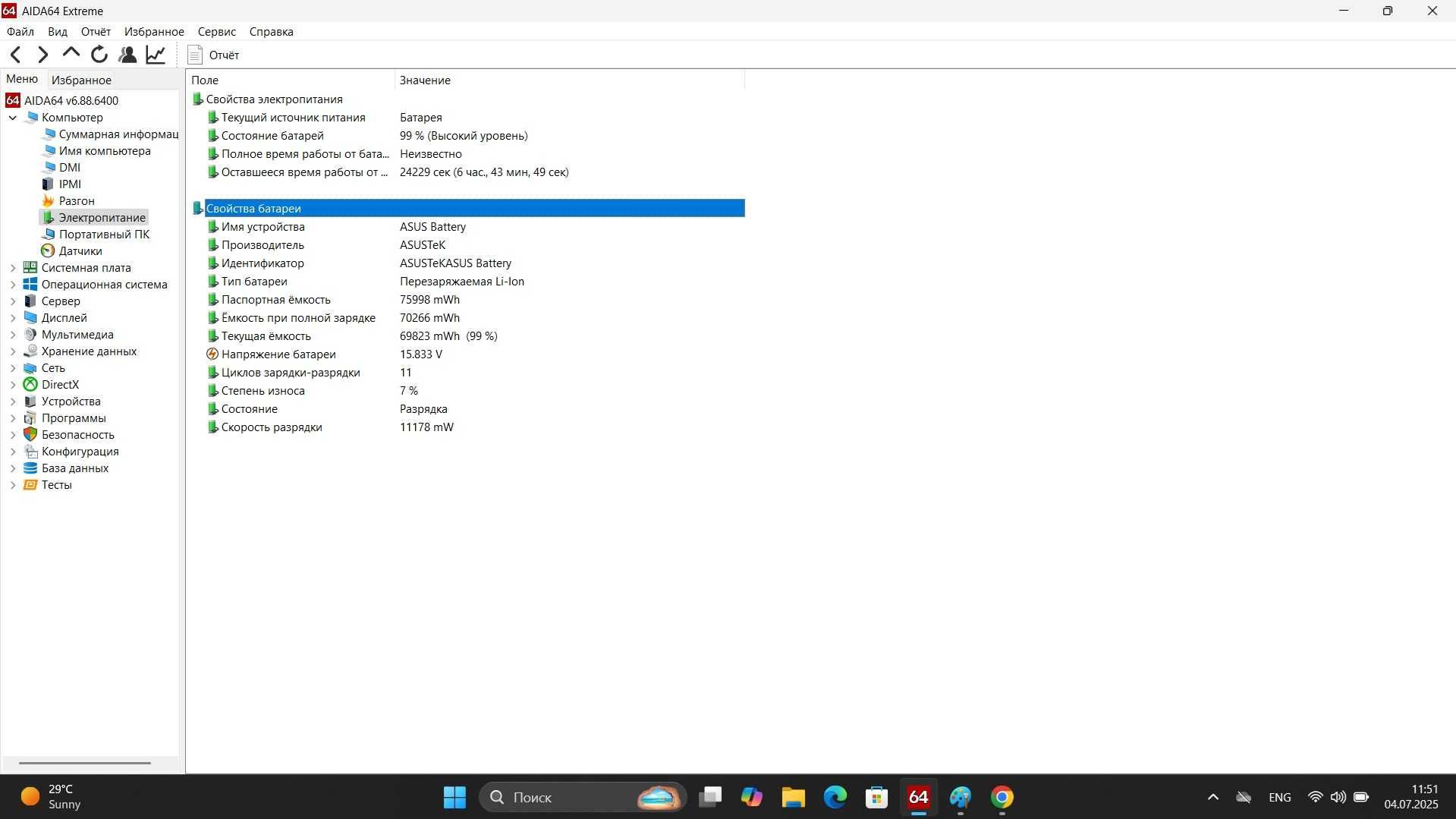
Task: Open Windows Start menu
Action: pyautogui.click(x=454, y=797)
